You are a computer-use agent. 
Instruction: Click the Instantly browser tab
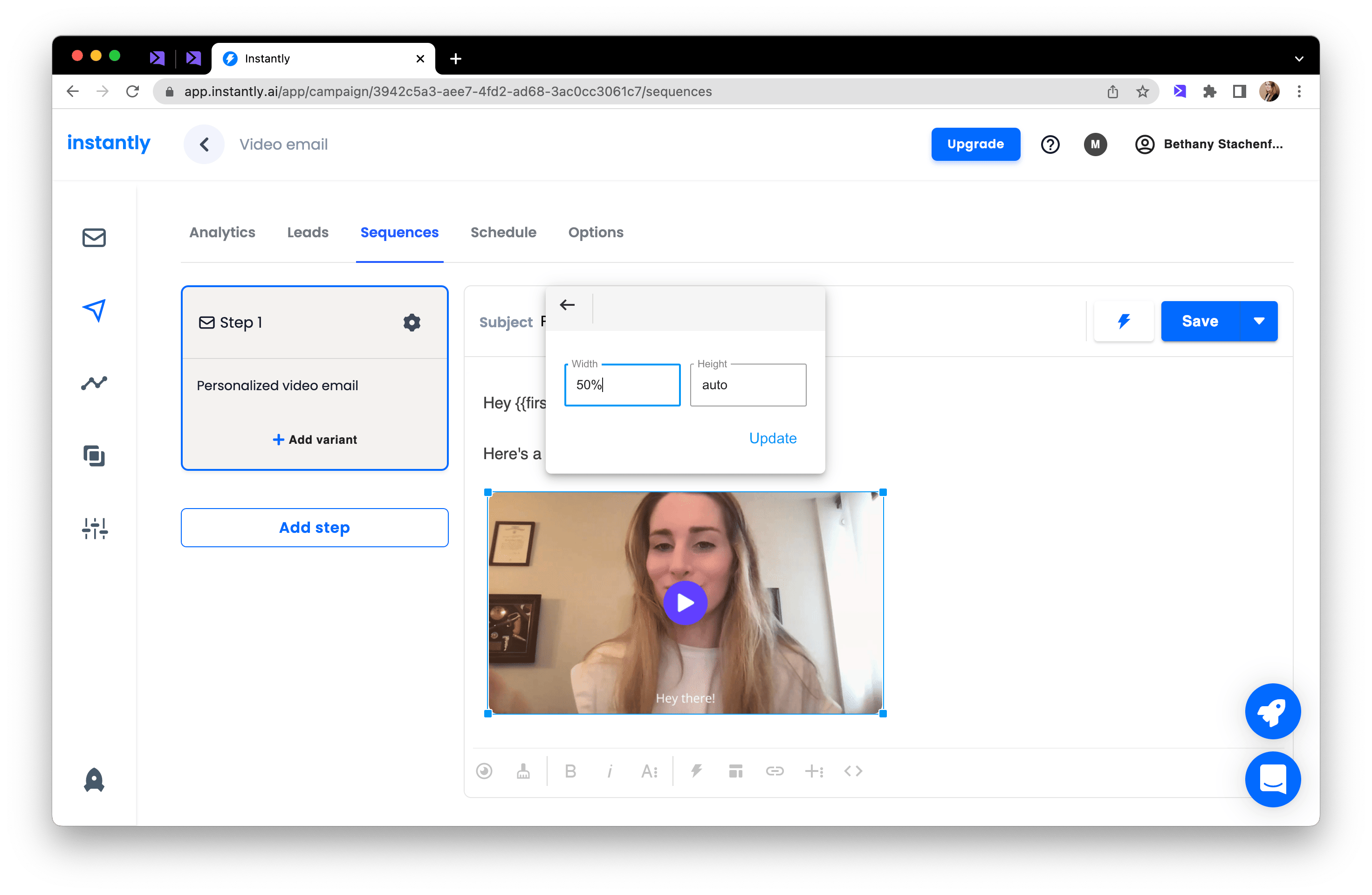tap(323, 58)
